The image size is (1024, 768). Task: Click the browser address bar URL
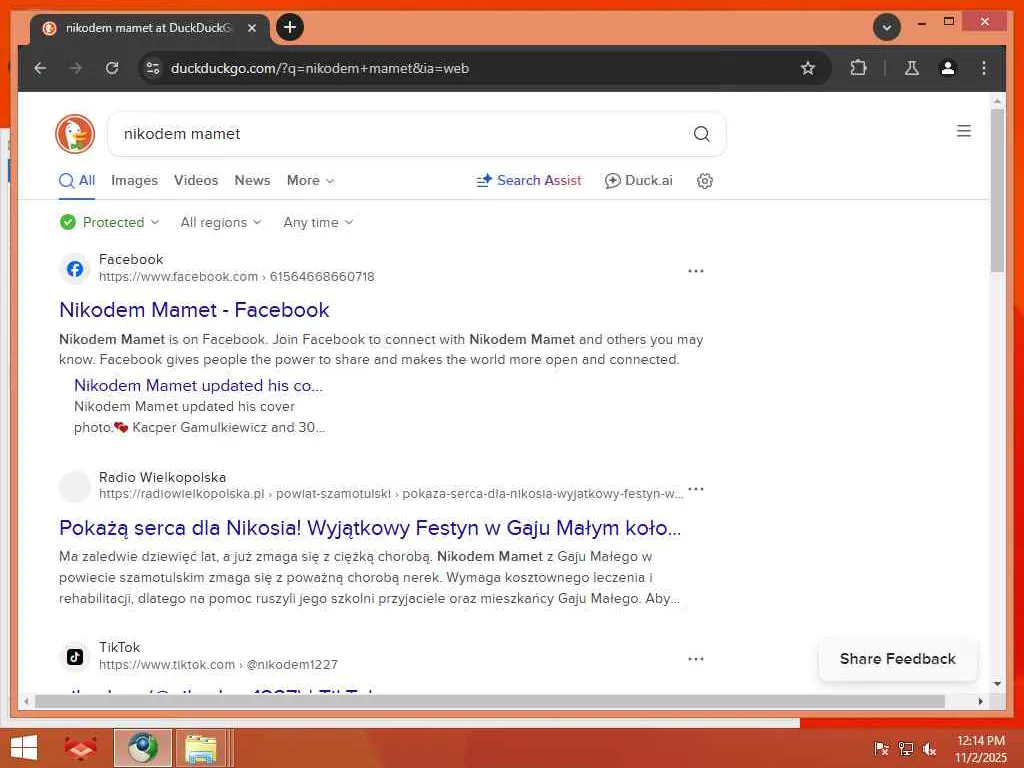click(319, 68)
